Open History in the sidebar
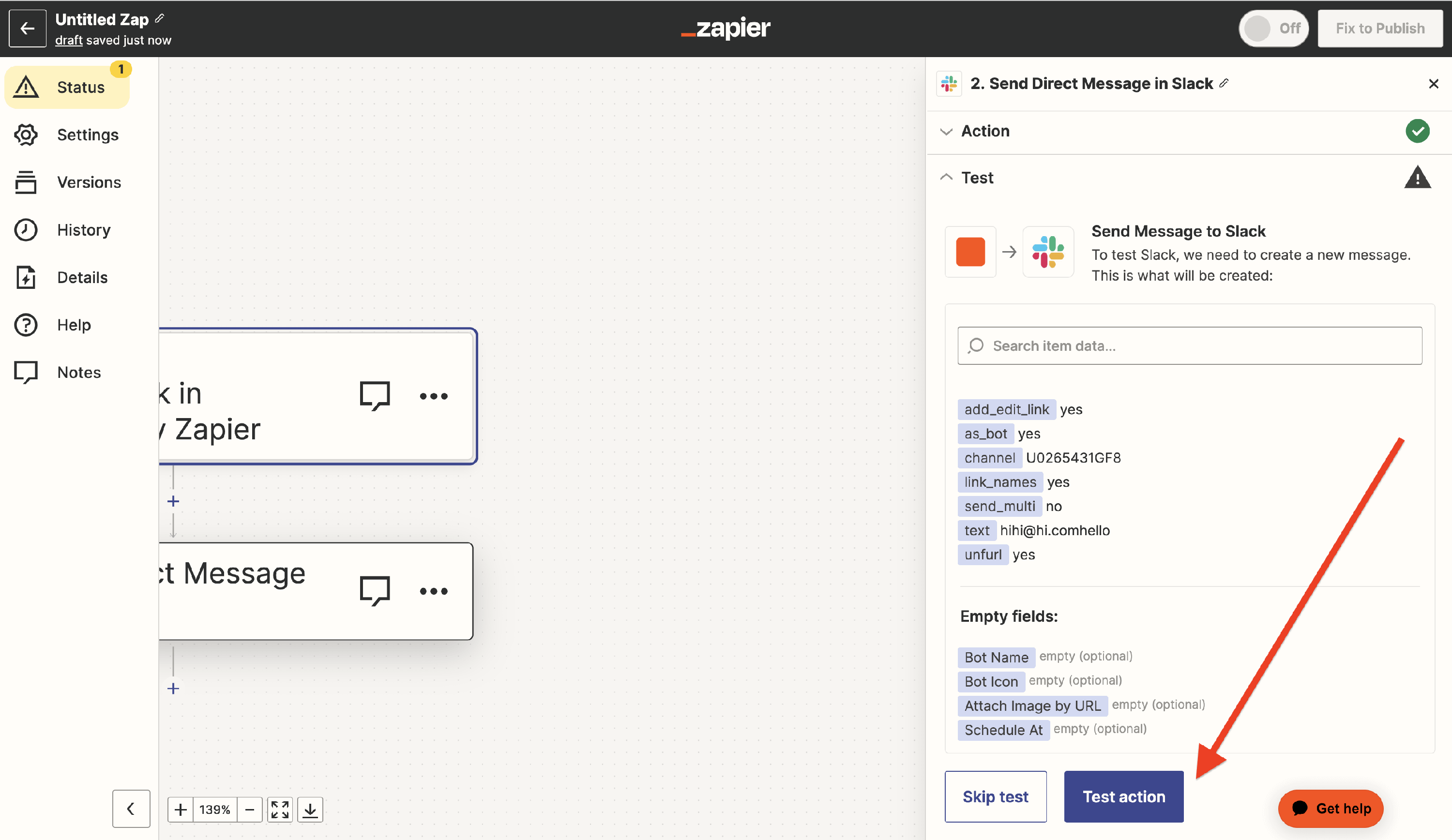 click(x=84, y=230)
